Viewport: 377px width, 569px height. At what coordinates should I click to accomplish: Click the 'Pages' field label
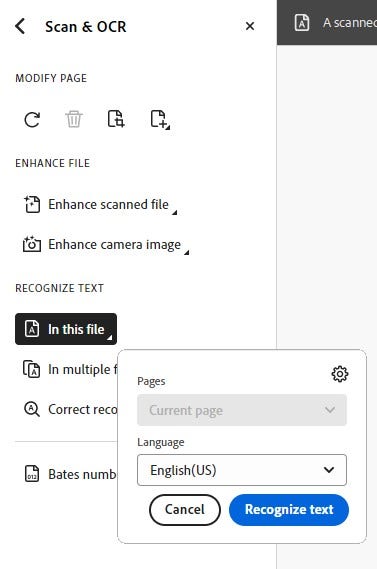click(x=151, y=381)
